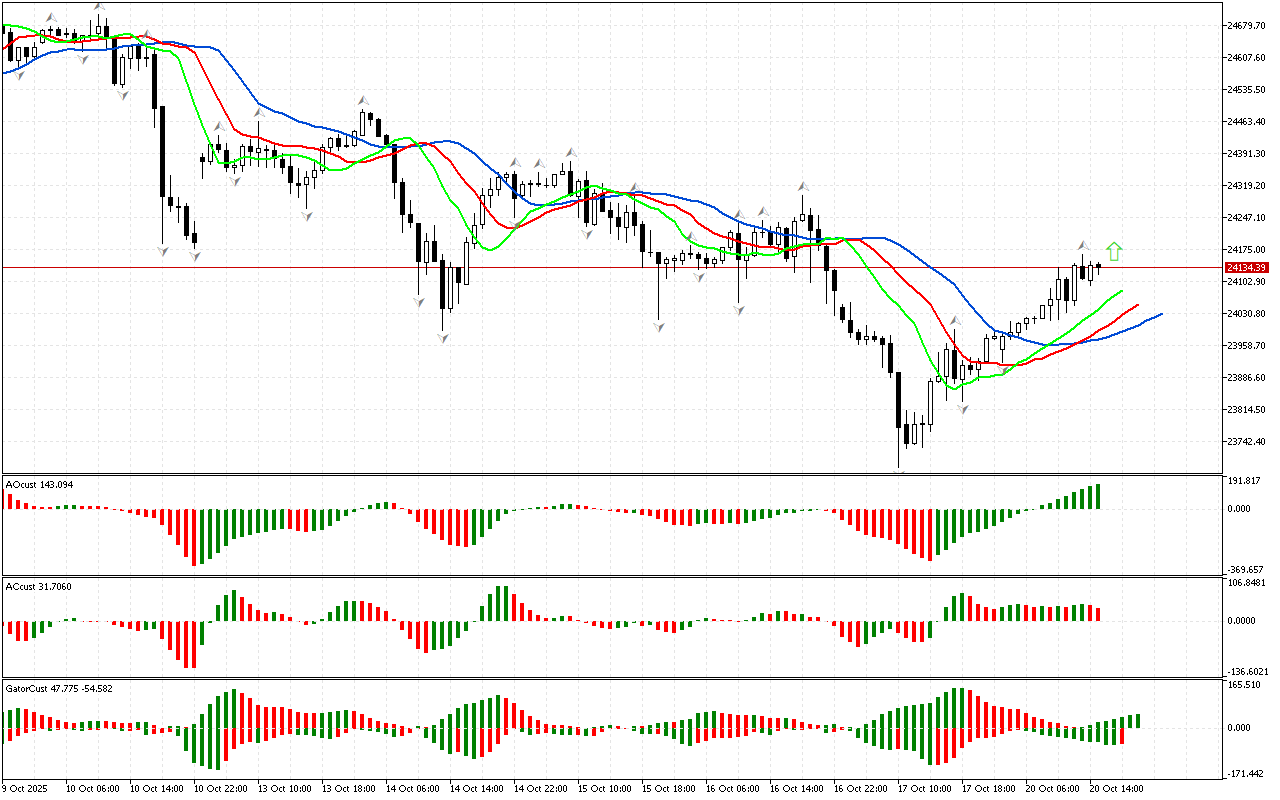Image resolution: width=1280 pixels, height=800 pixels.
Task: Select the fractal arrow above the 24319 peak
Action: [x=803, y=187]
